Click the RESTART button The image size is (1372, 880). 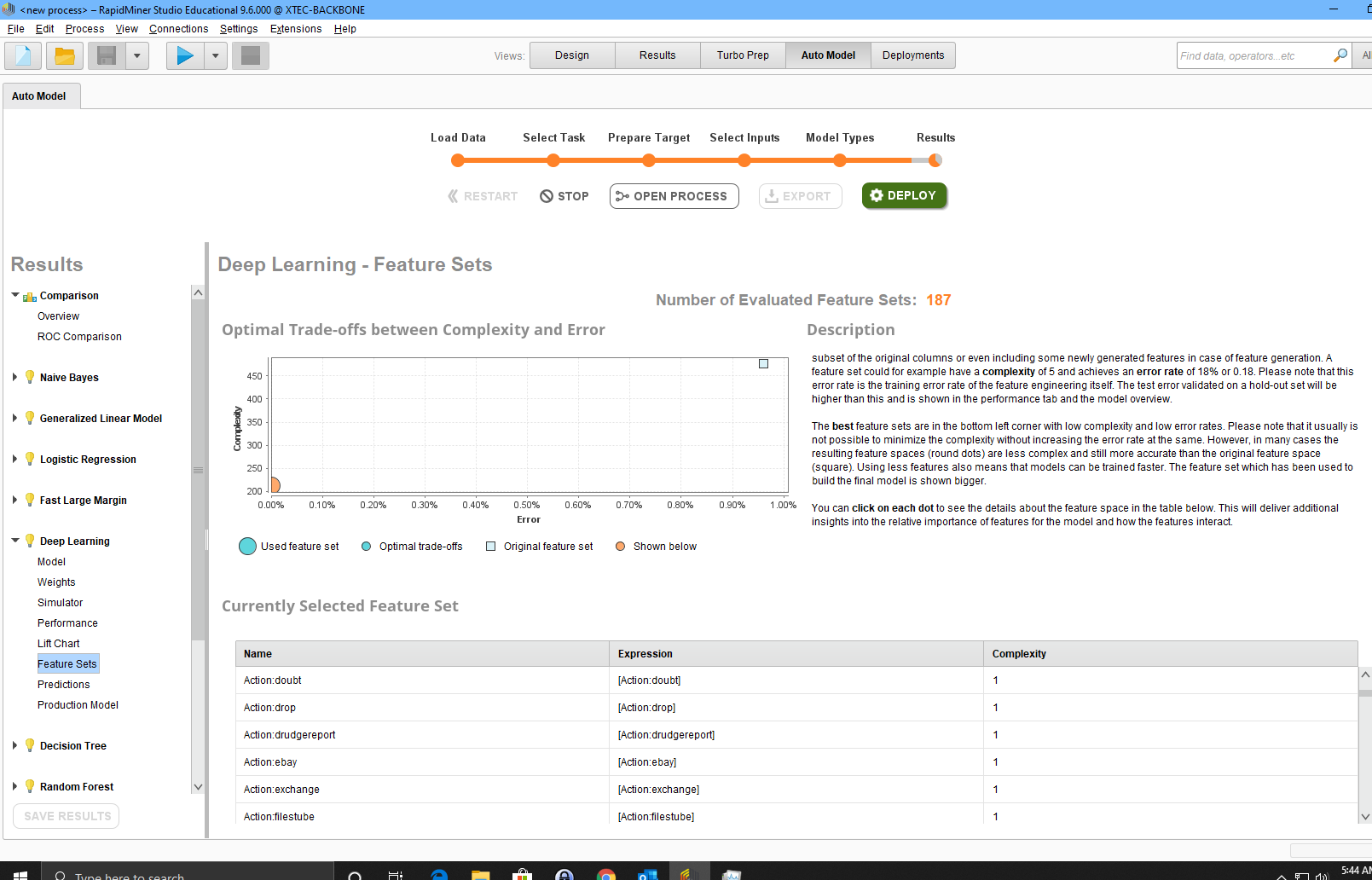click(483, 196)
